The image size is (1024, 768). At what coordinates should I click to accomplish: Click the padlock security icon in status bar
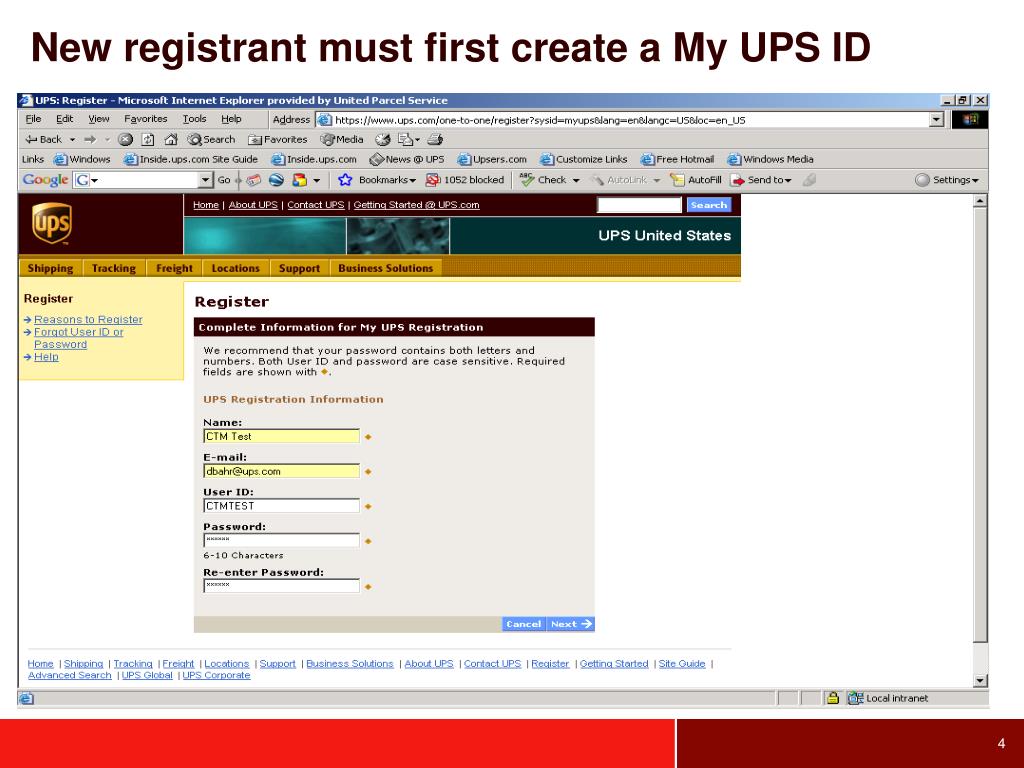pos(833,698)
